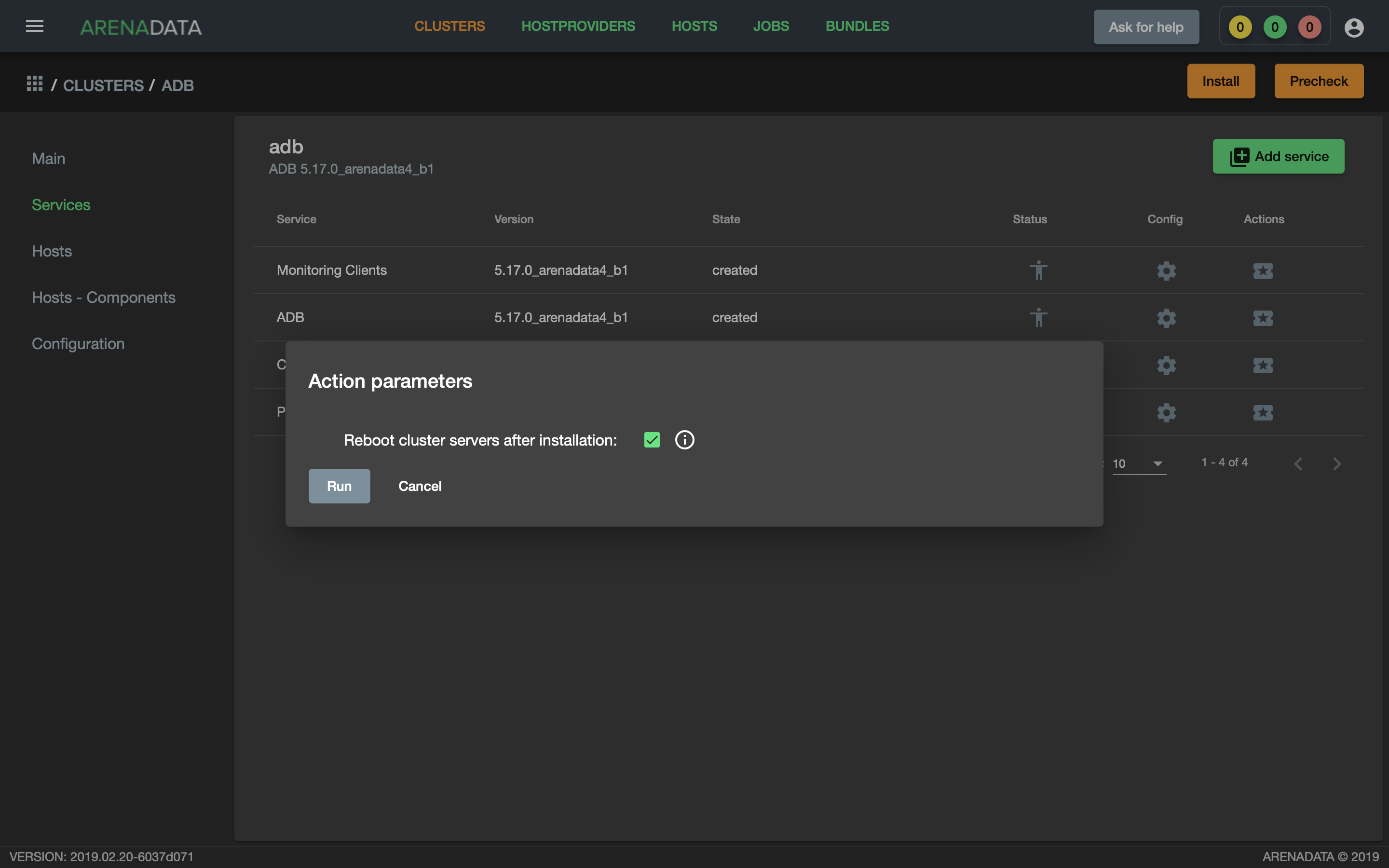Select Services in the sidebar
This screenshot has width=1389, height=868.
[x=61, y=205]
